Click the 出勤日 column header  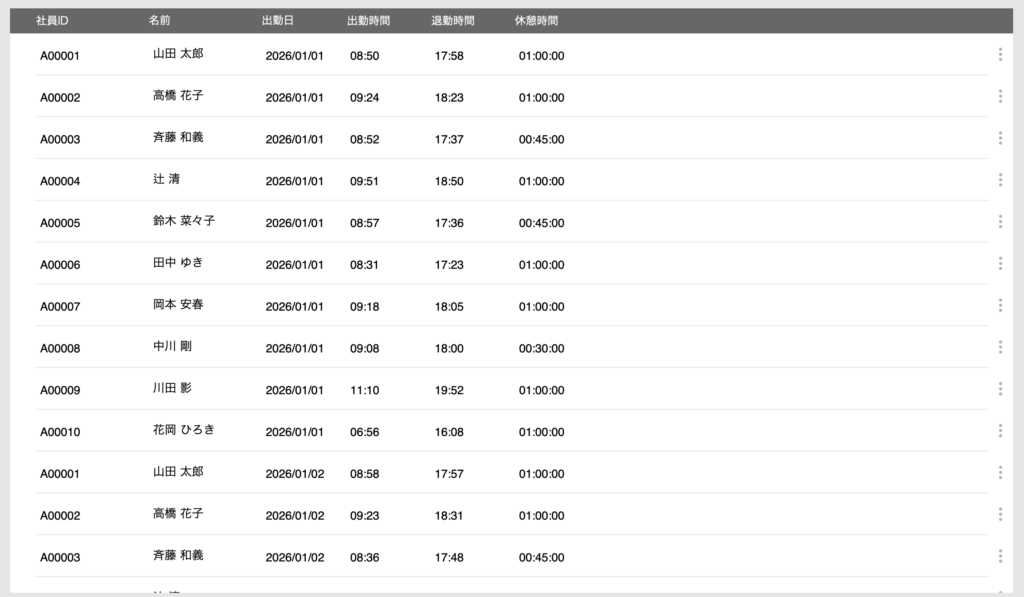(277, 21)
